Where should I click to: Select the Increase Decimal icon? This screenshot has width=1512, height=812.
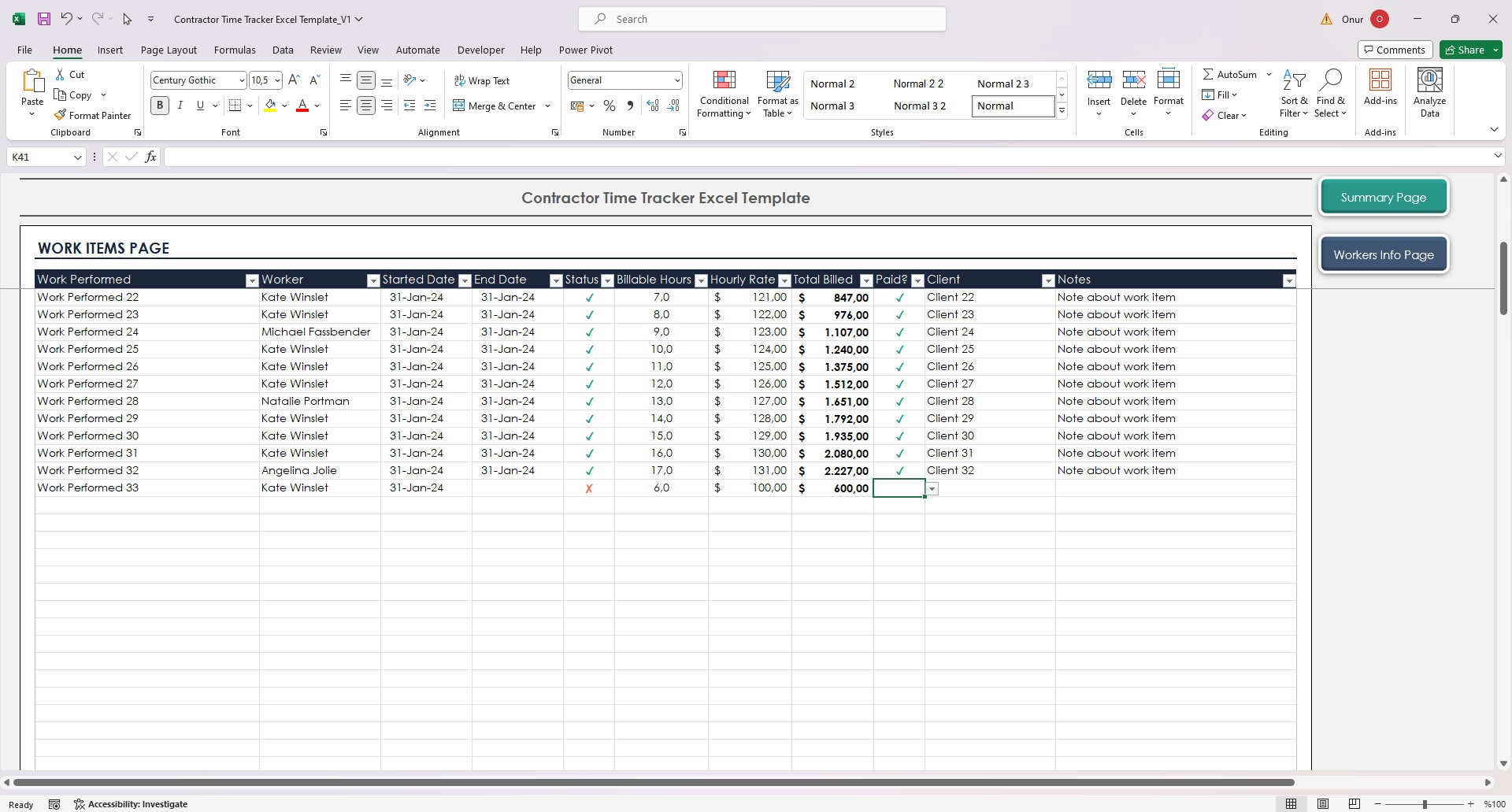tap(653, 105)
